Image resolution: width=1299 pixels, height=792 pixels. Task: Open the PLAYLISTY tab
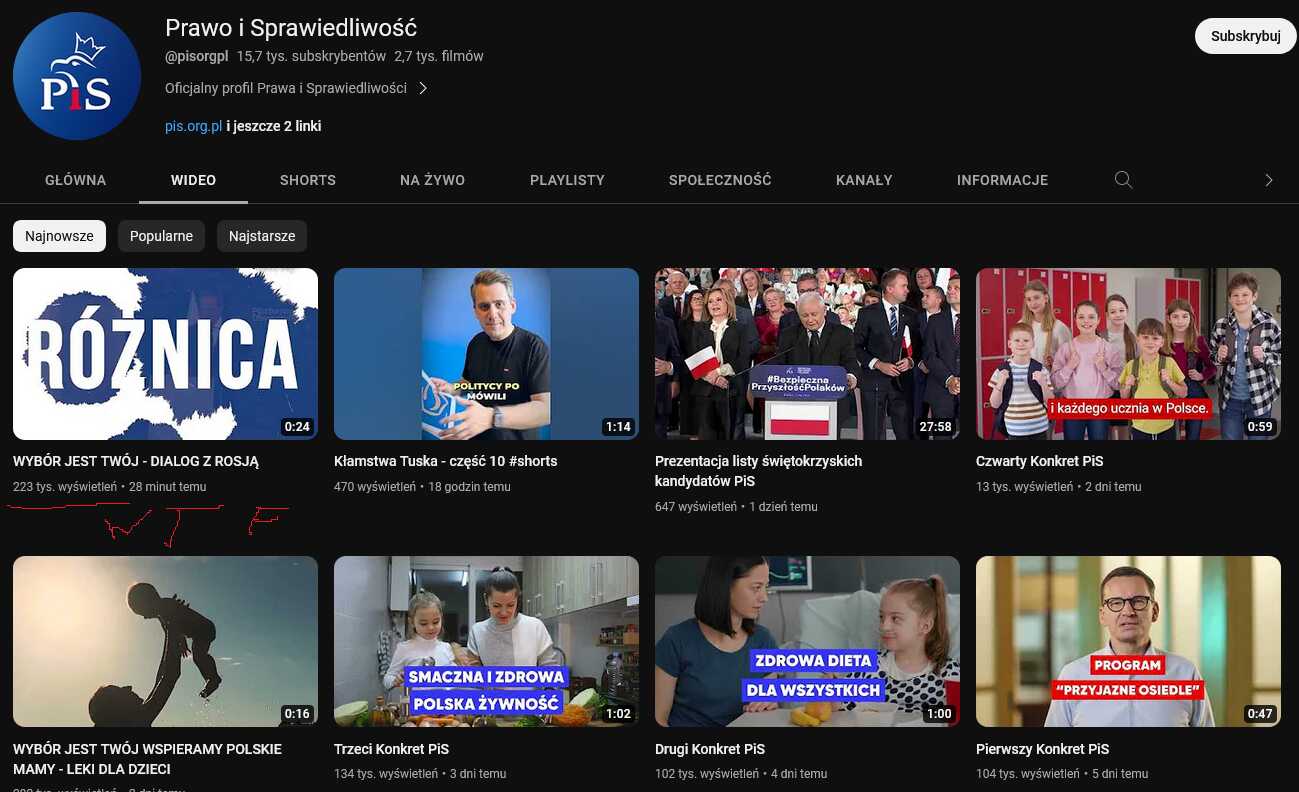(567, 180)
